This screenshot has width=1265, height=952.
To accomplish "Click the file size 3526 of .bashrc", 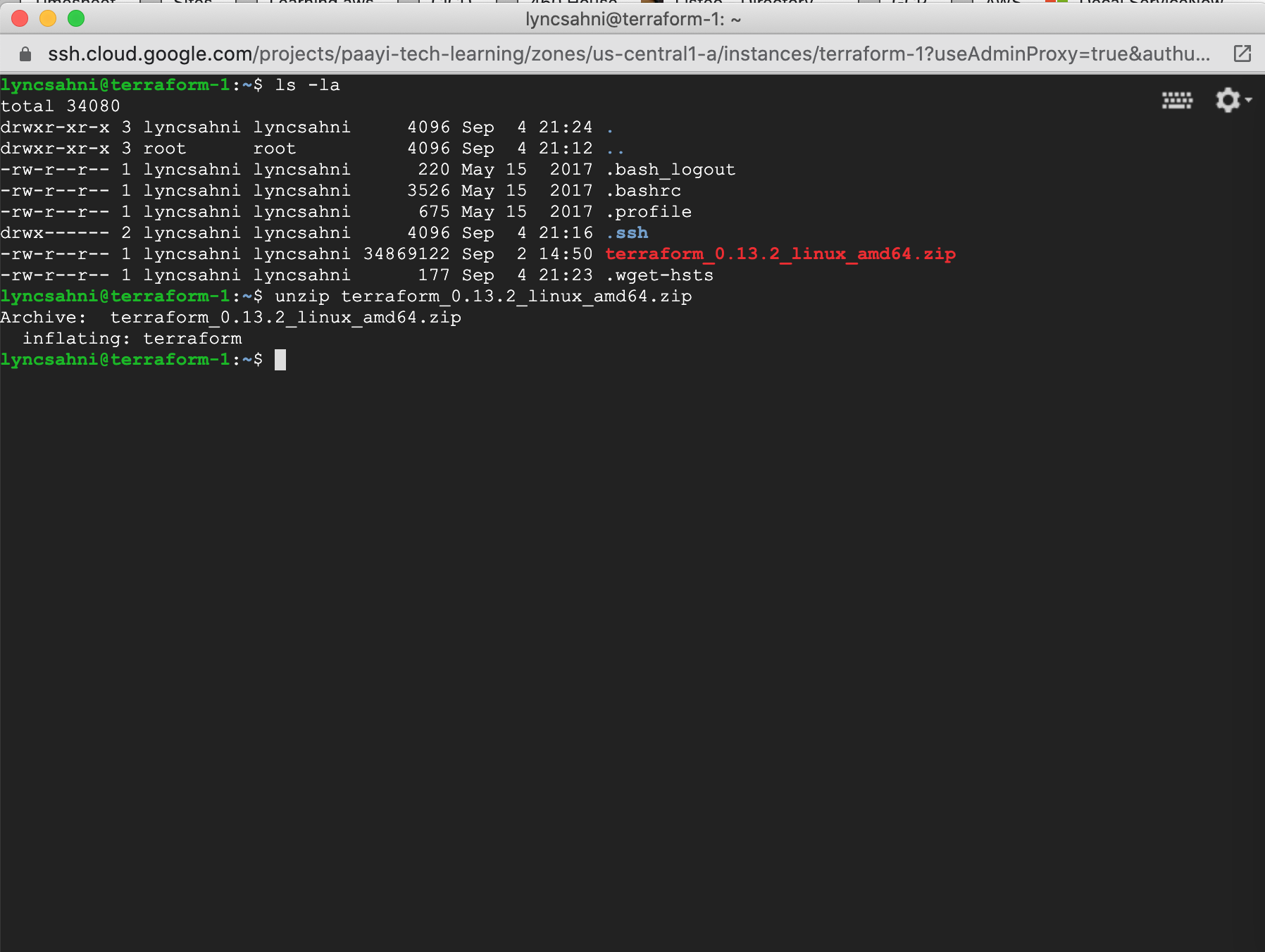I will 428,191.
